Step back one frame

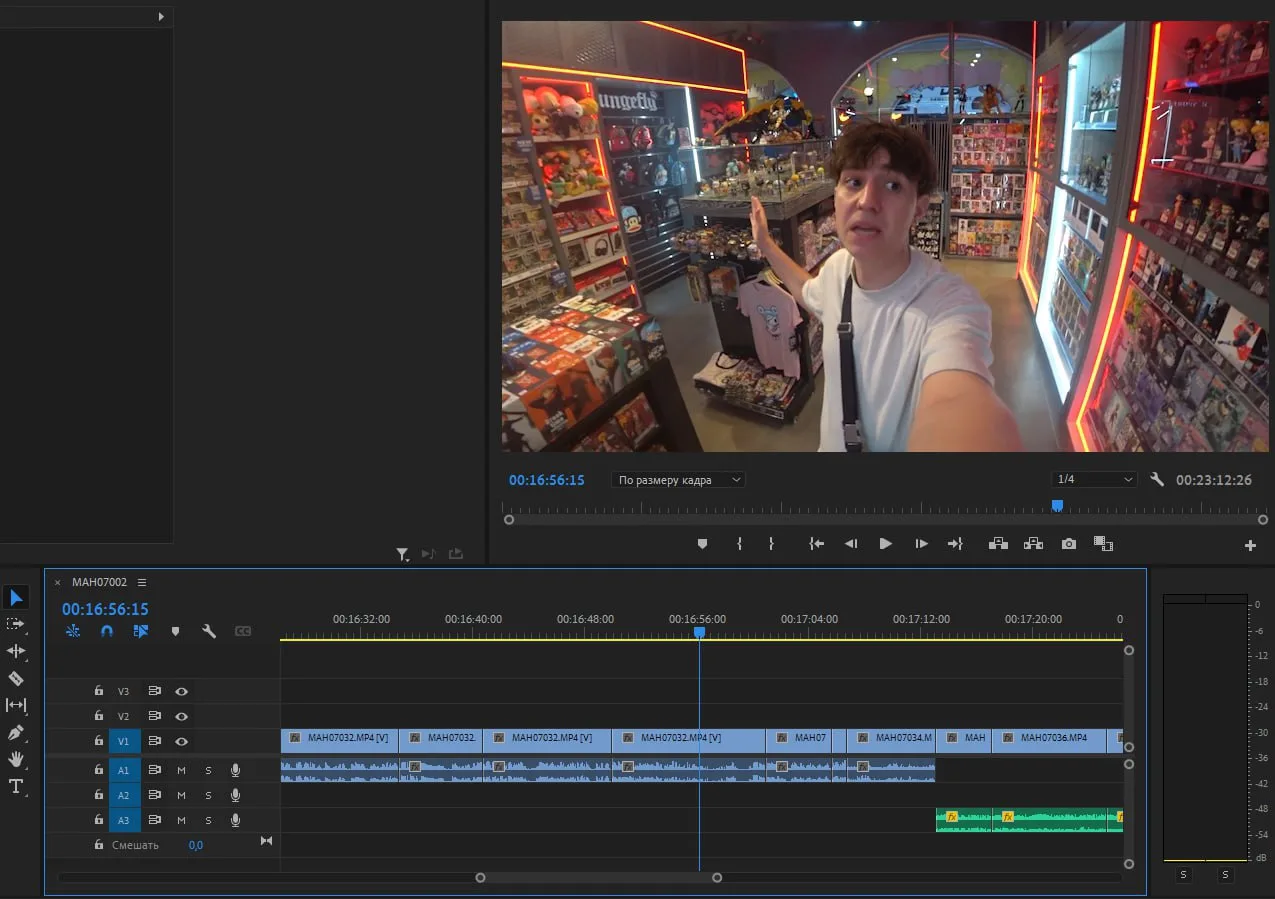coord(851,544)
